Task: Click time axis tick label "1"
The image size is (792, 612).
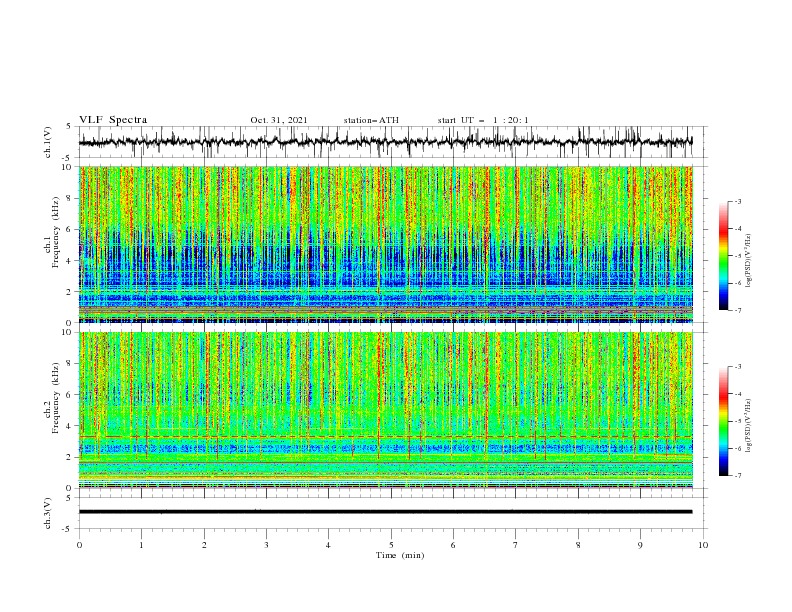Action: [141, 545]
